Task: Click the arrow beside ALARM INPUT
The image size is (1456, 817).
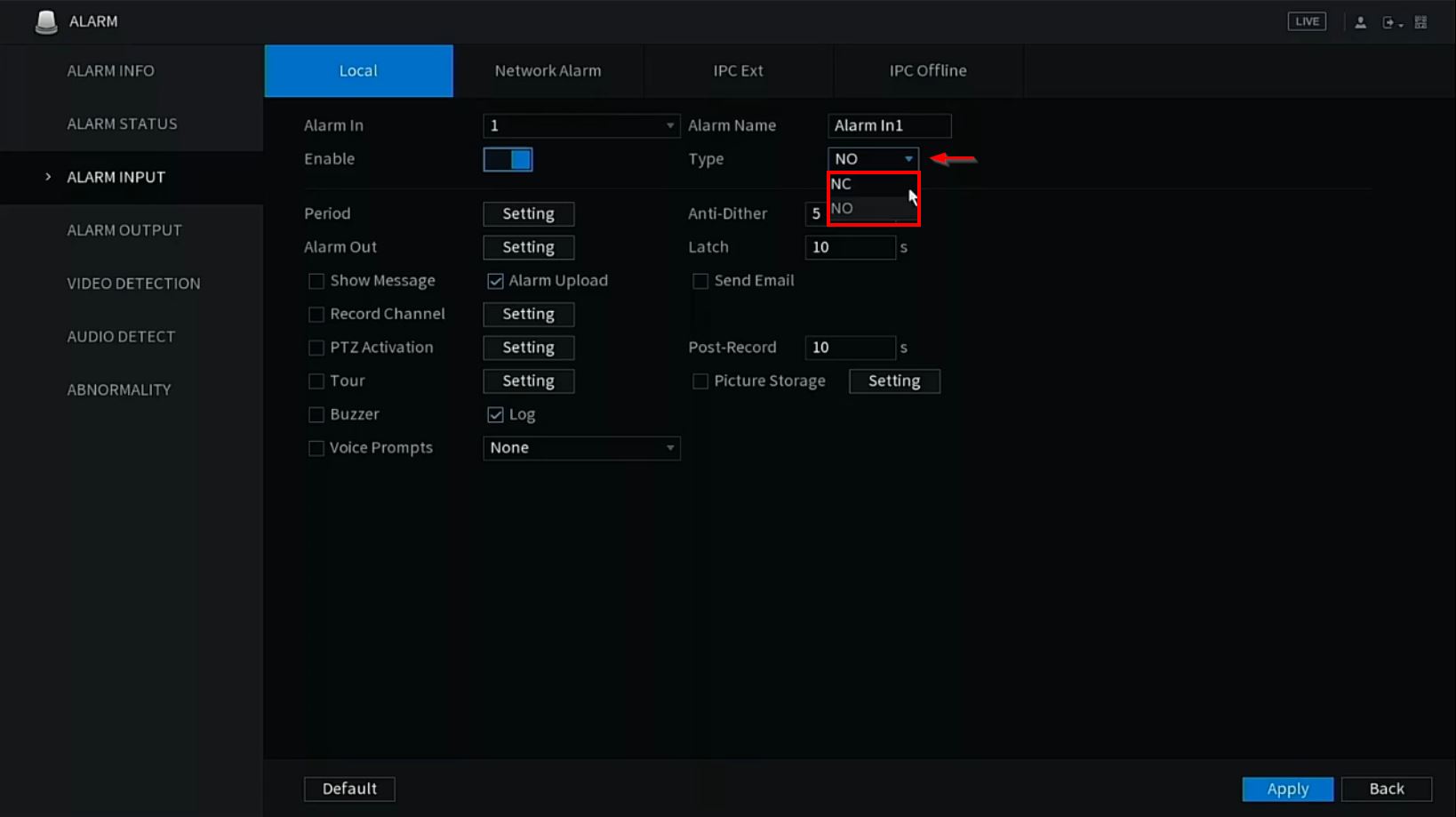Action: coord(48,177)
